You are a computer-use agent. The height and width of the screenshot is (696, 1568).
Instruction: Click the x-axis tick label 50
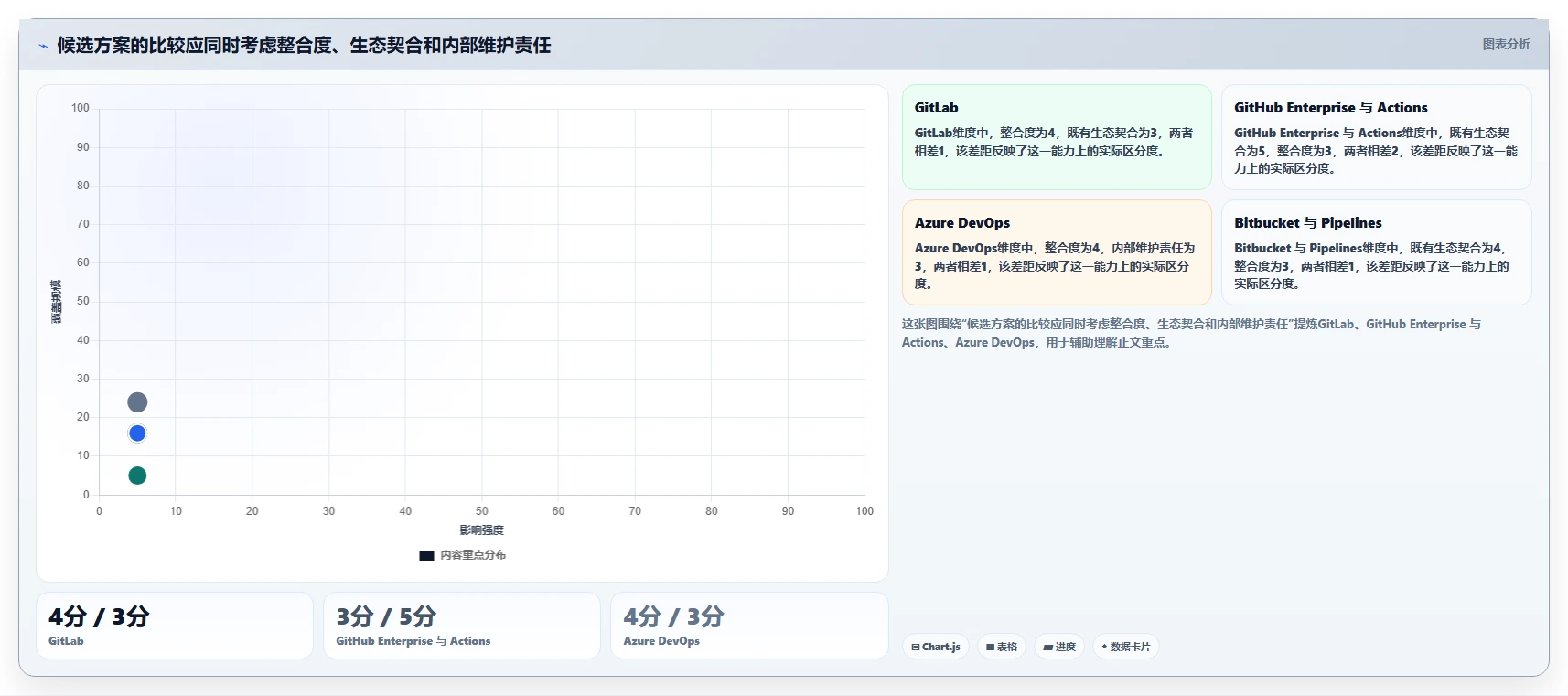482,511
